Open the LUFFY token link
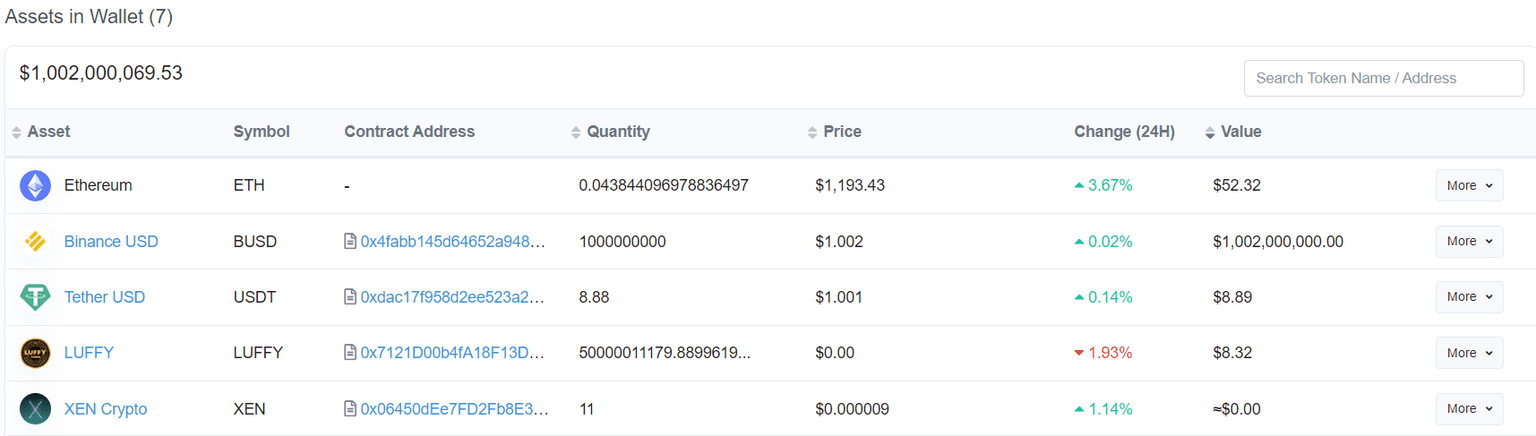1536x436 pixels. click(89, 353)
